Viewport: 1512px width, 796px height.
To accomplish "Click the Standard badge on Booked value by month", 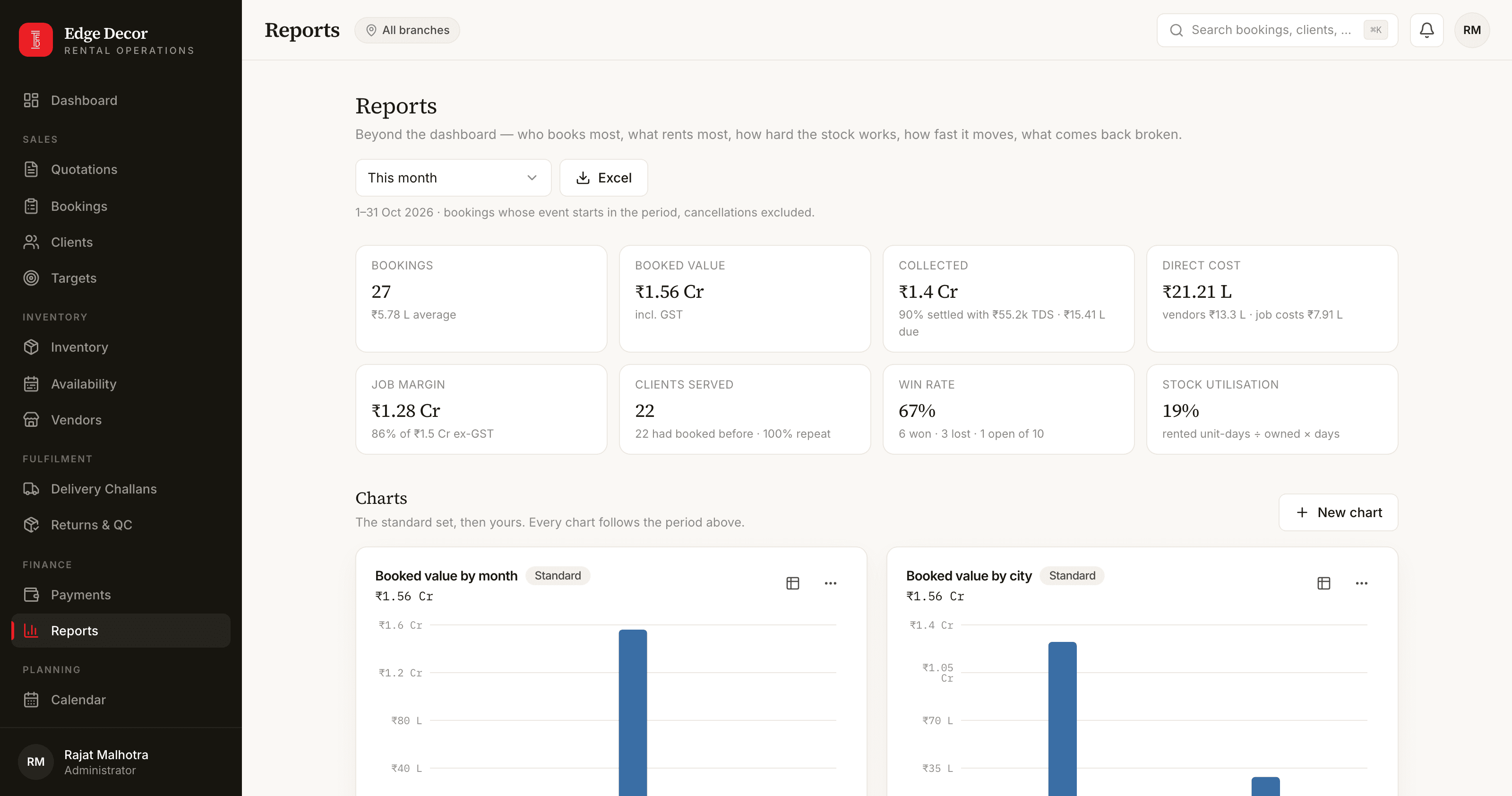I will tap(558, 576).
